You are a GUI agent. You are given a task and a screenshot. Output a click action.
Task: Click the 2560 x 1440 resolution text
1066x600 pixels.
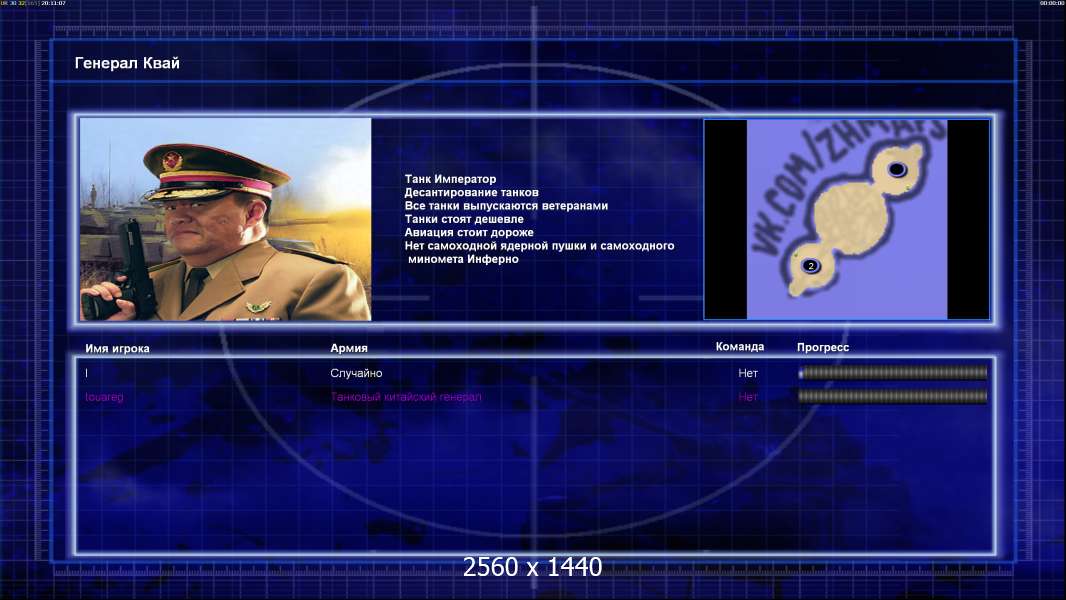532,567
